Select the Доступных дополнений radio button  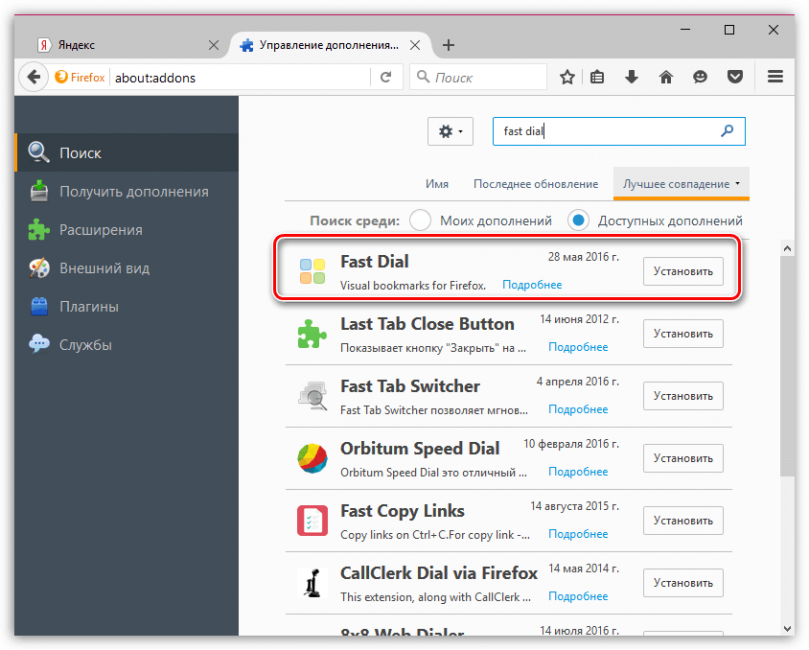(x=578, y=220)
